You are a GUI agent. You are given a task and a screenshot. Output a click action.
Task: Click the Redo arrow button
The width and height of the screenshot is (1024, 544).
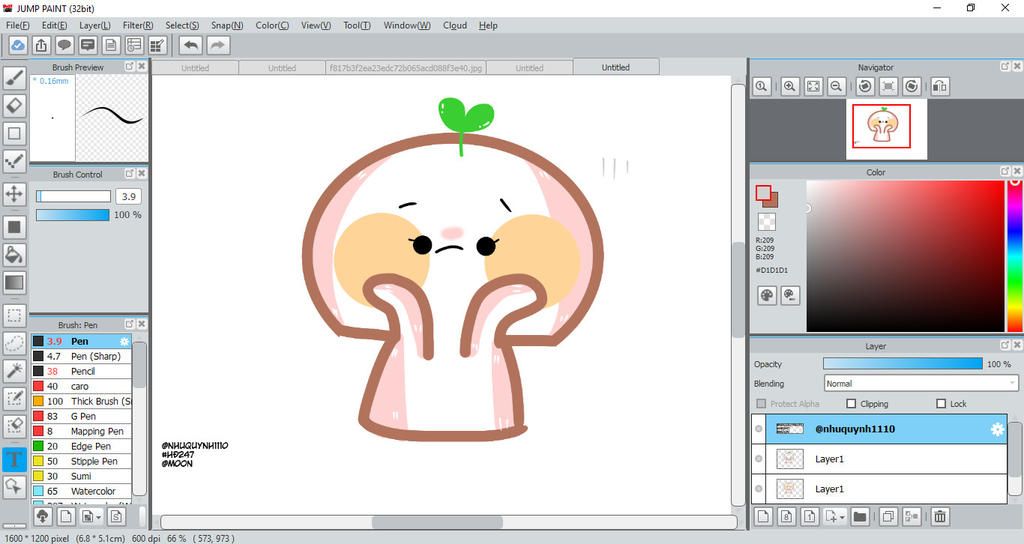click(218, 45)
